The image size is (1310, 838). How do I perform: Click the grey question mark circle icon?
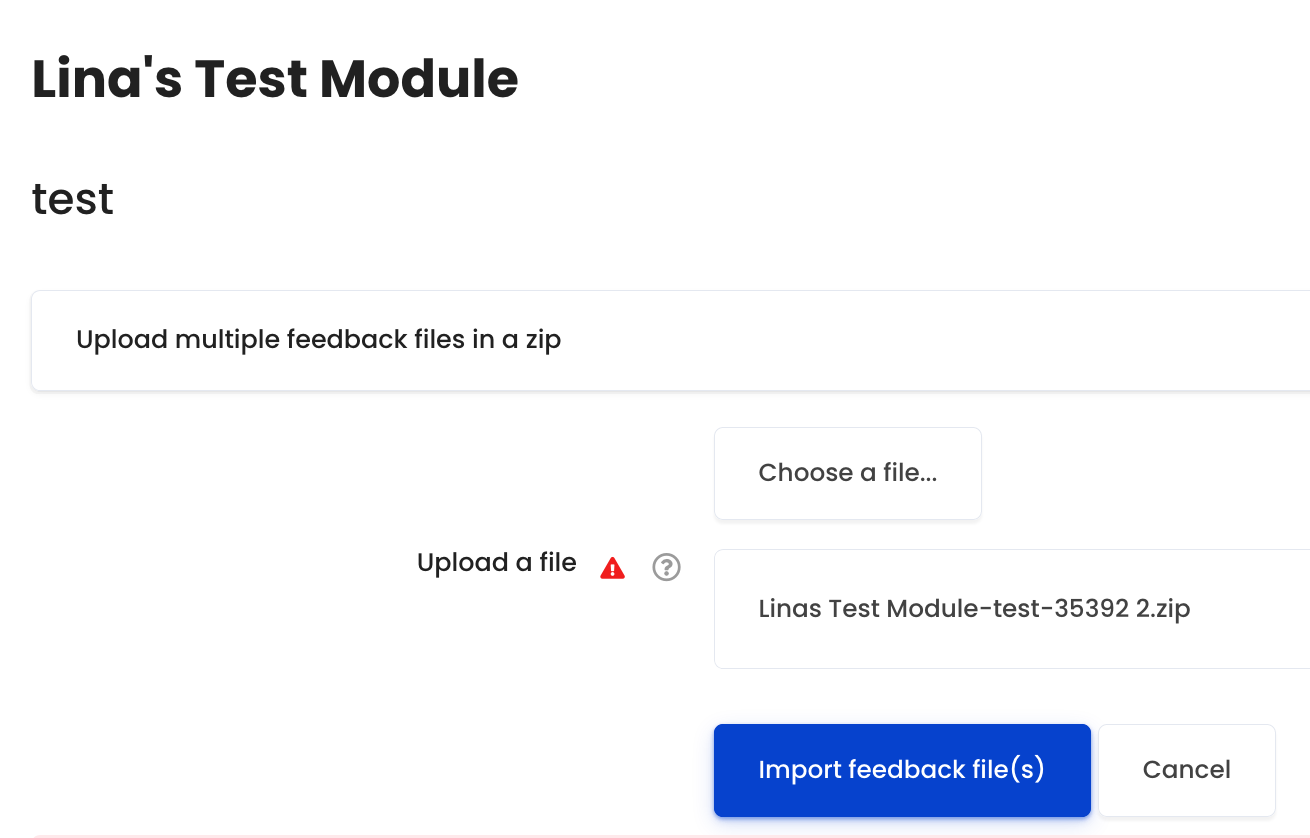coord(666,567)
